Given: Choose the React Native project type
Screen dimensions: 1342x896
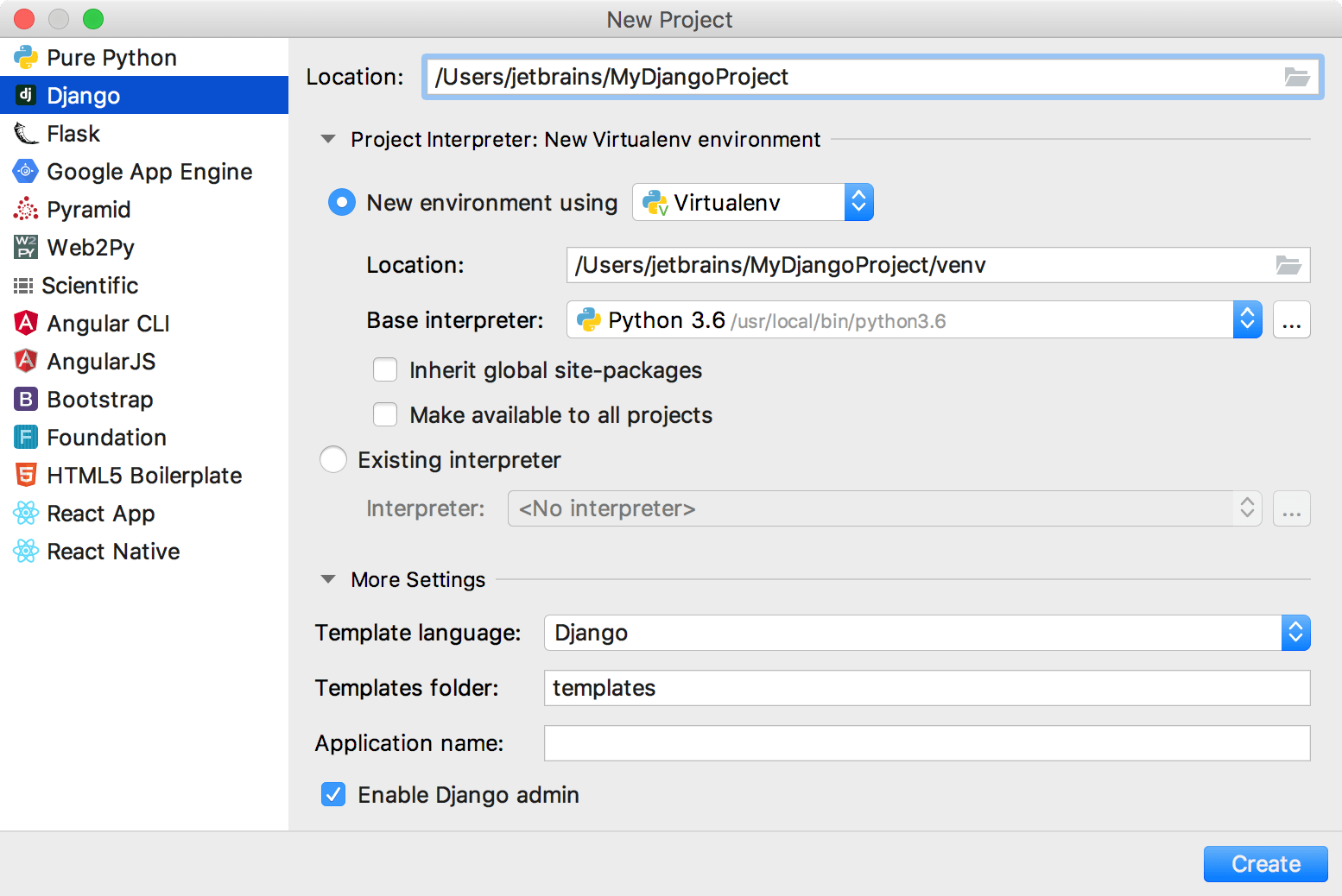Looking at the screenshot, I should click(113, 551).
